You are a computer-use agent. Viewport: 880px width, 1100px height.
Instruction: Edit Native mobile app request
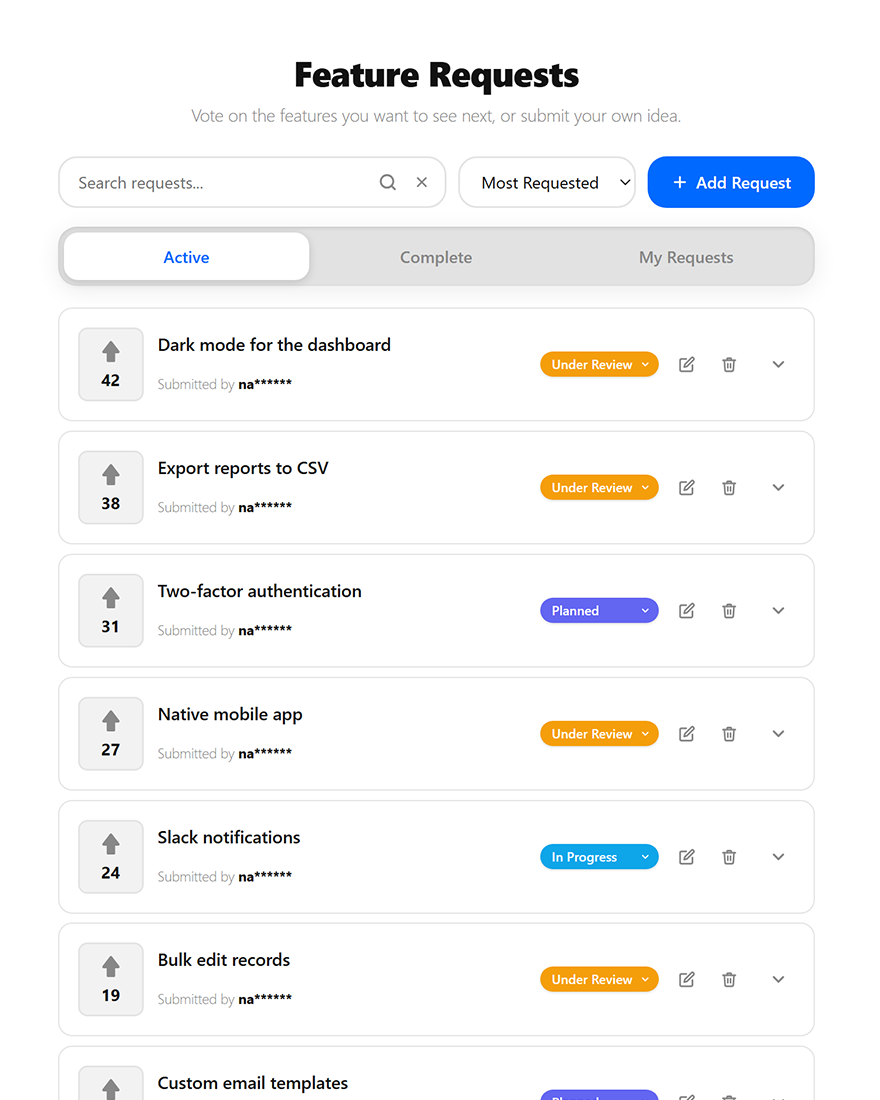click(687, 734)
